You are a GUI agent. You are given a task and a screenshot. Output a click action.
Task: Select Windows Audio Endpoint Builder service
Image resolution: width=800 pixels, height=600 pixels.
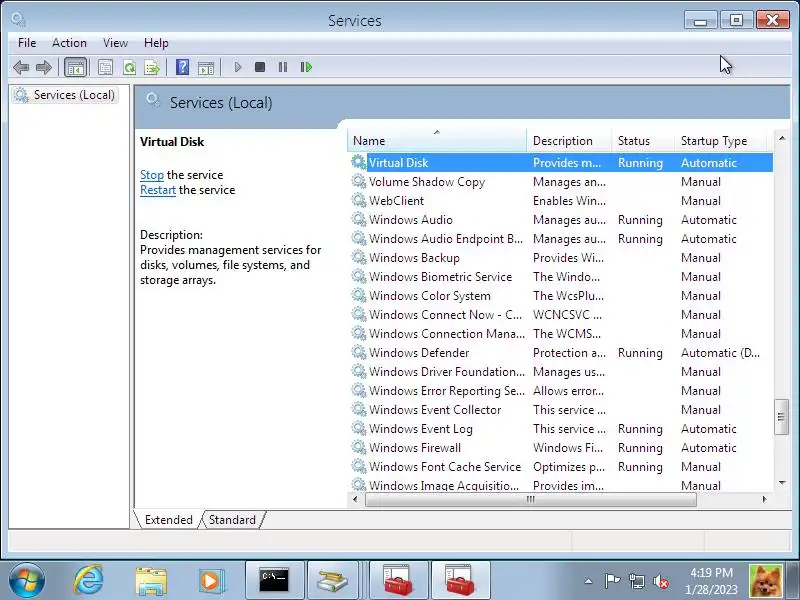pyautogui.click(x=560, y=239)
